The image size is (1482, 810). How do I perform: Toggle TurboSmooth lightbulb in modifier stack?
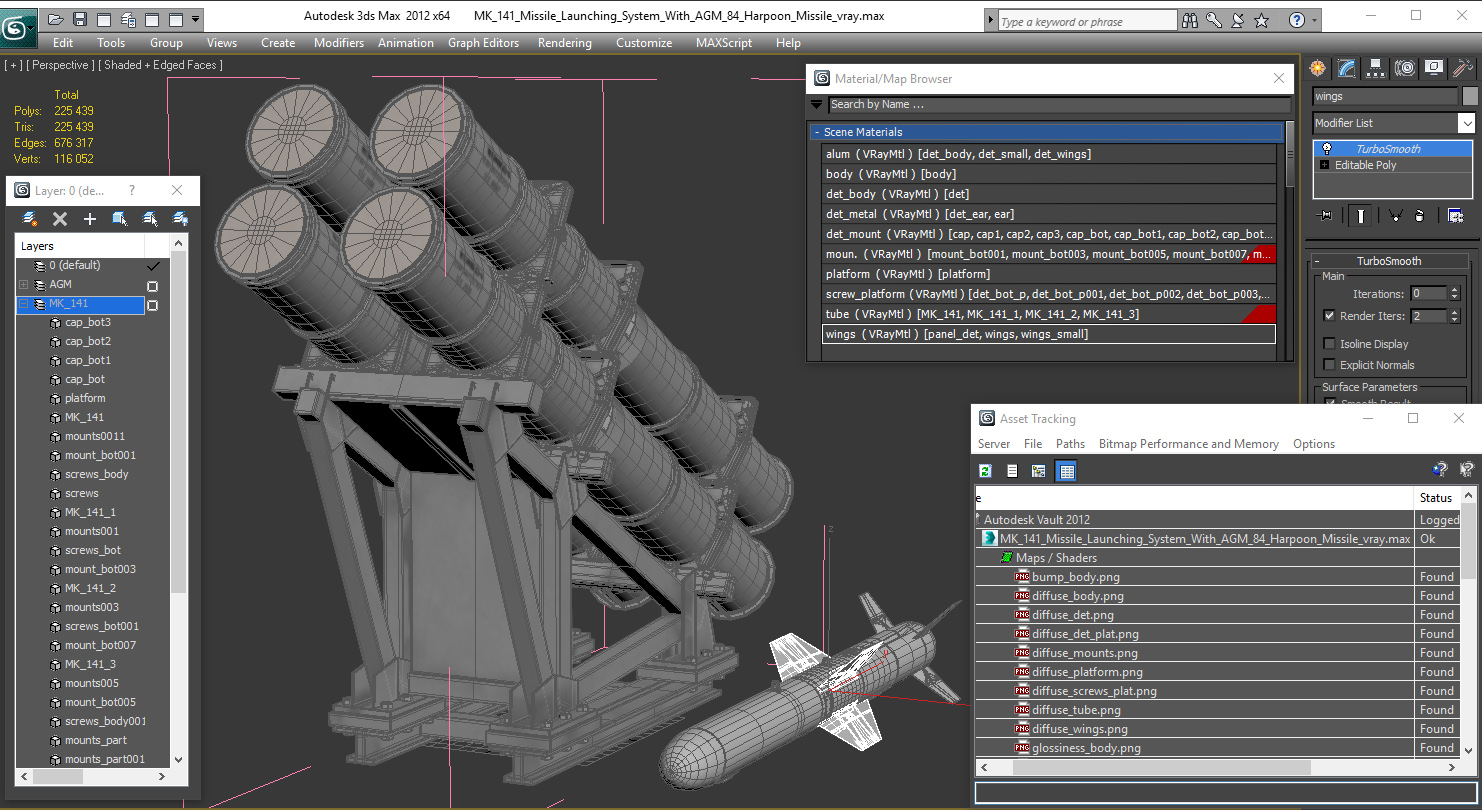click(x=1326, y=149)
